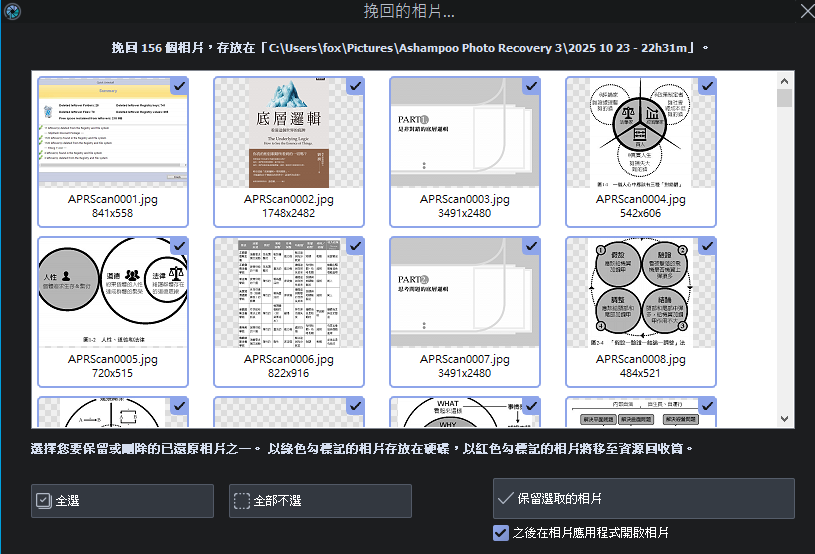Click the dashed box icon beside 全部不選

pos(241,500)
